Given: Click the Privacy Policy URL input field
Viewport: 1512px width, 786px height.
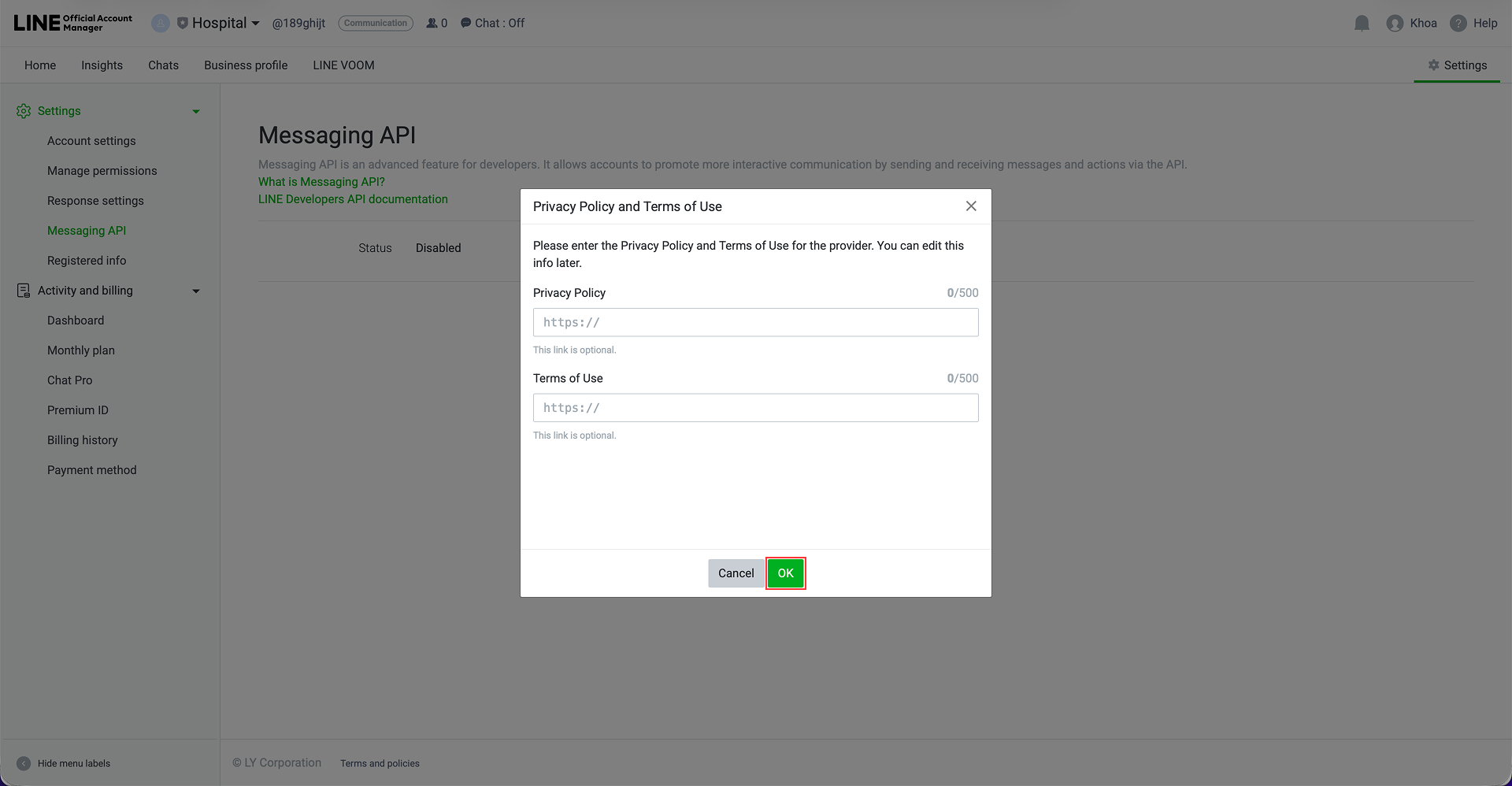Looking at the screenshot, I should (x=755, y=322).
